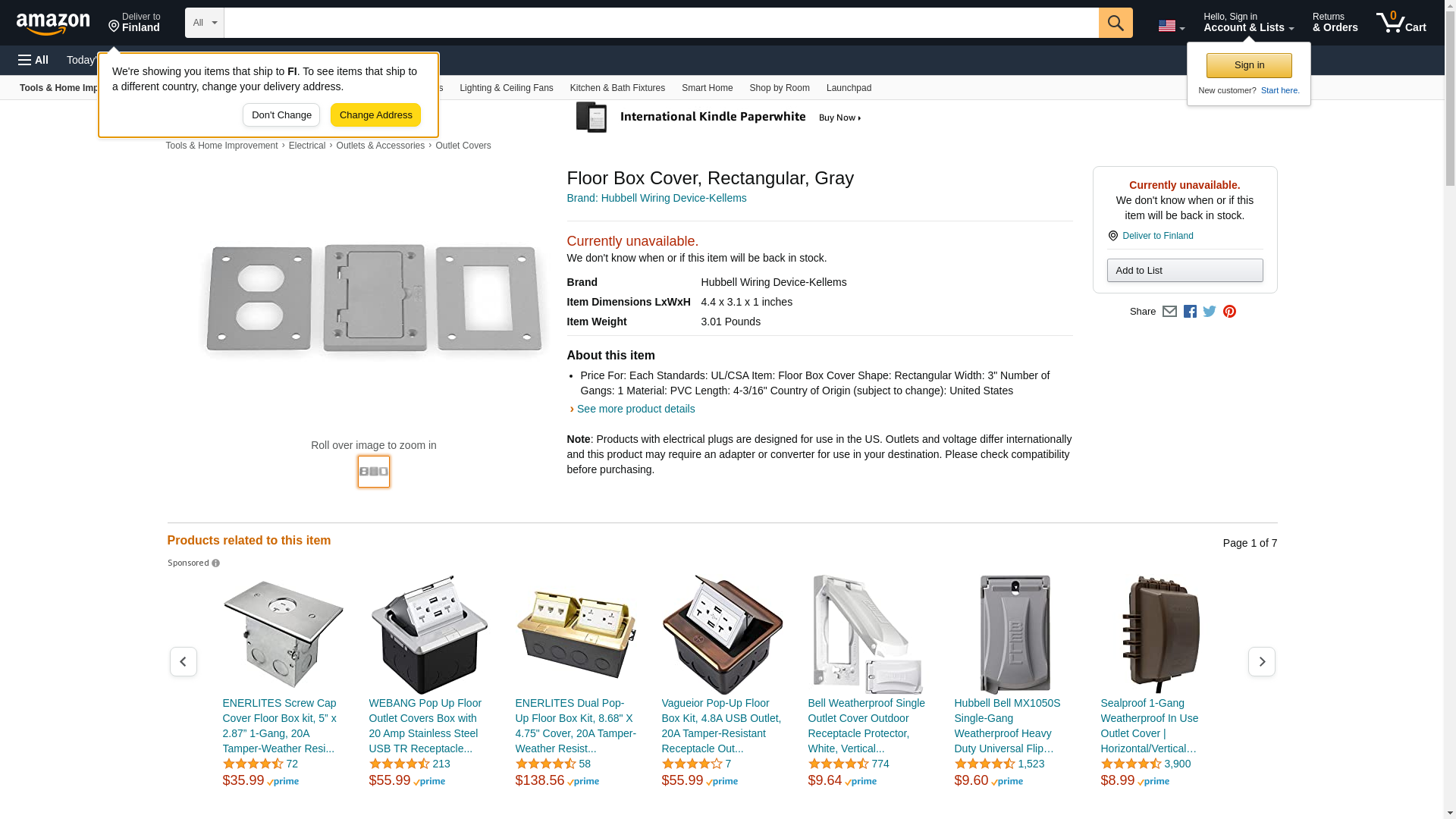Open the language flag dropdown

pos(1171,26)
